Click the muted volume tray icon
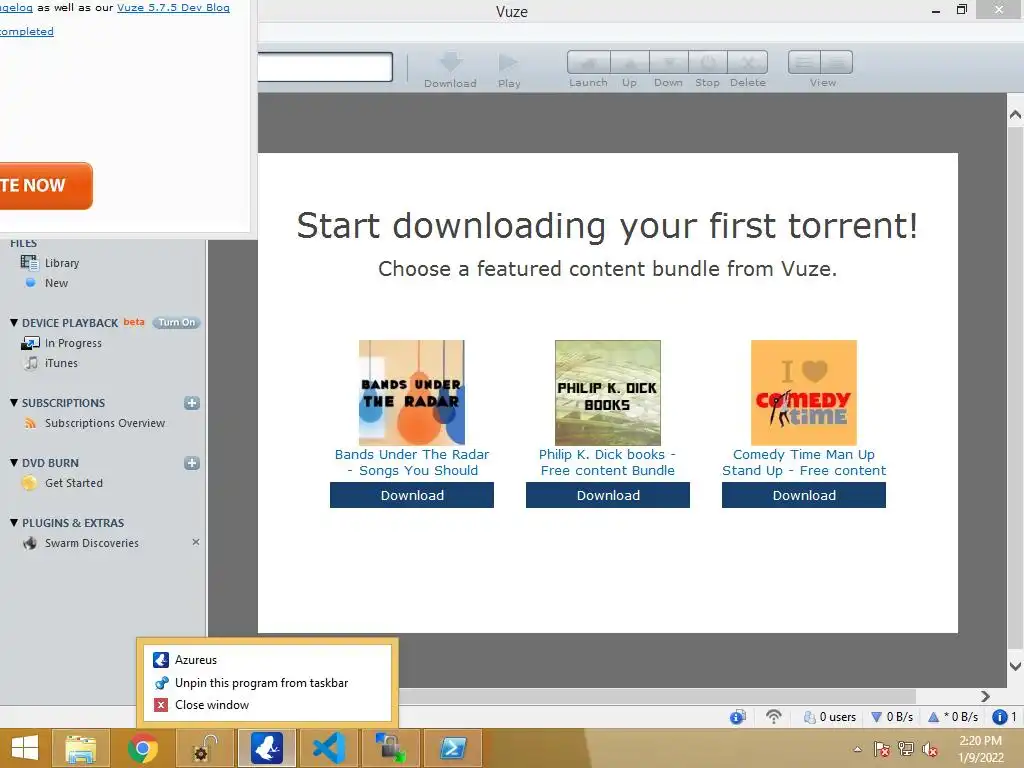Image resolution: width=1024 pixels, height=768 pixels. click(x=930, y=749)
